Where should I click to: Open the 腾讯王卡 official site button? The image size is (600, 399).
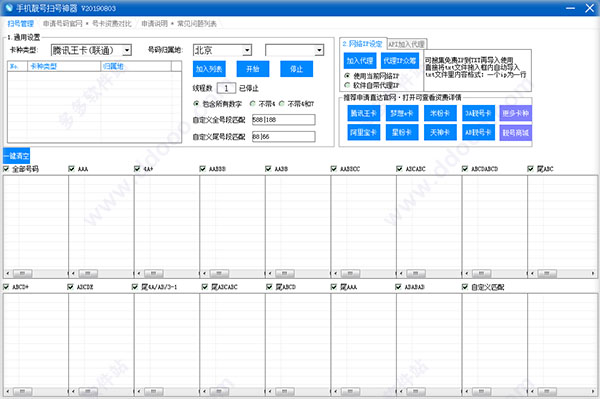point(364,113)
